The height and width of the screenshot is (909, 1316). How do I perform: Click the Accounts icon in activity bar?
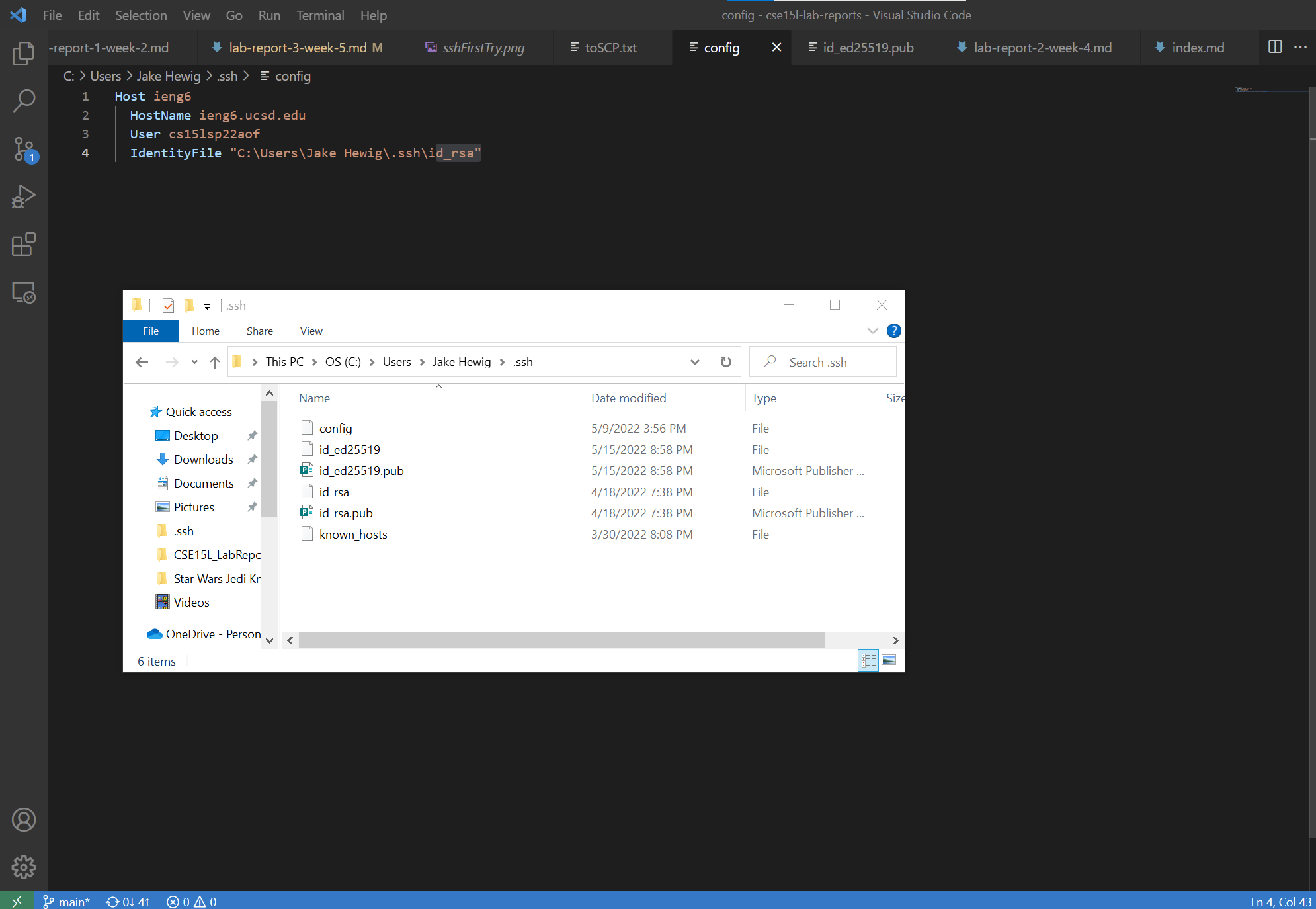click(24, 820)
